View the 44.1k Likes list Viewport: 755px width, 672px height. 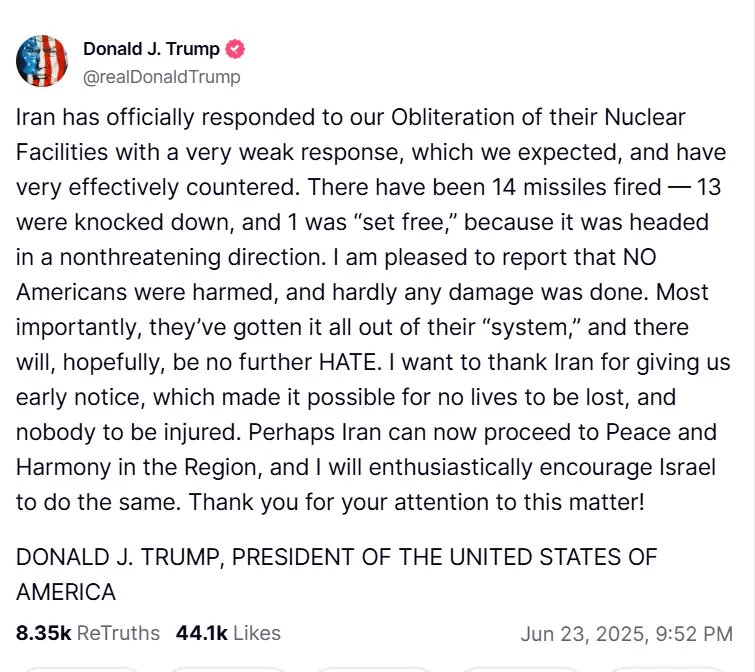click(x=228, y=633)
